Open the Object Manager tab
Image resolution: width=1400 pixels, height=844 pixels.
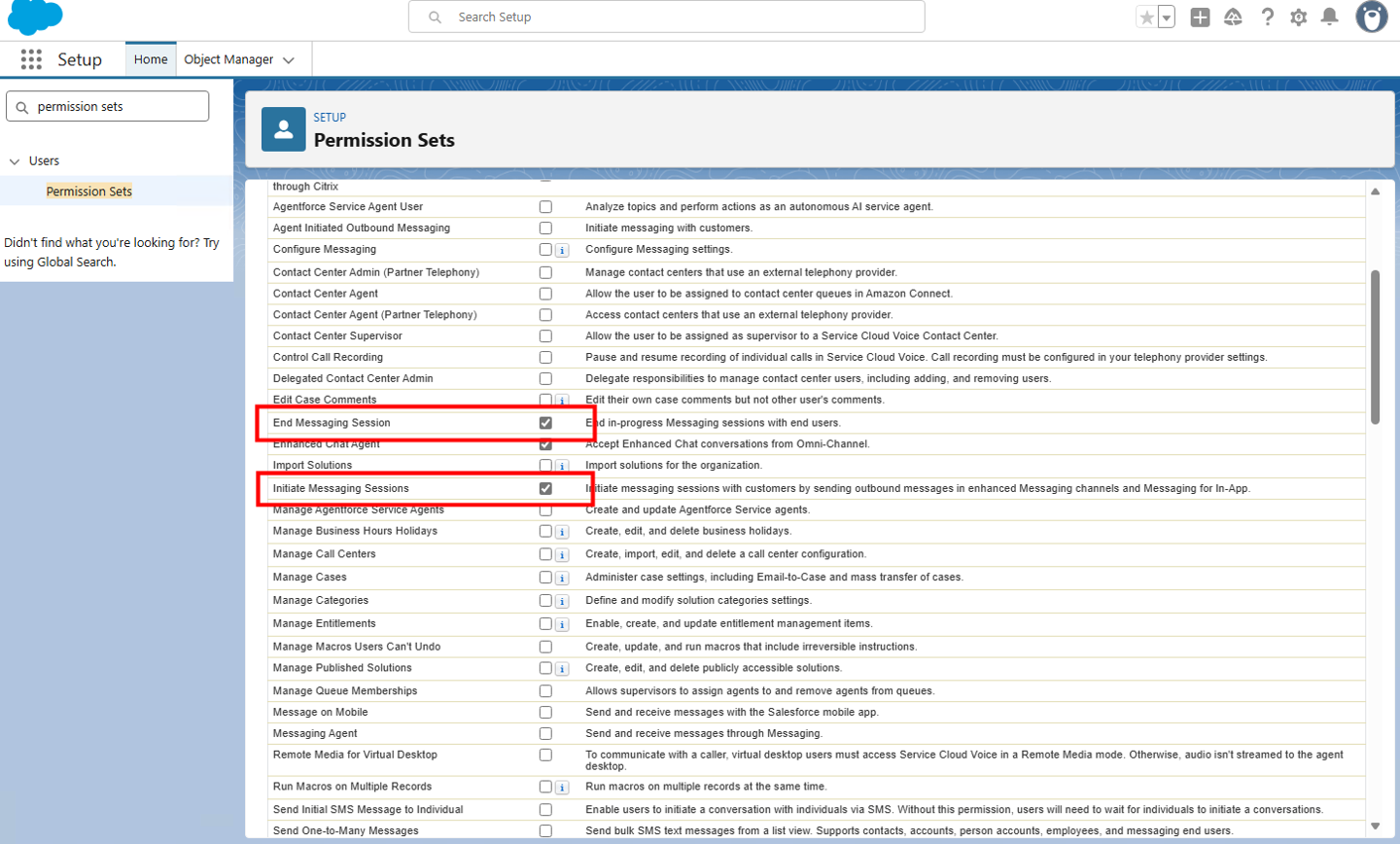pos(228,59)
